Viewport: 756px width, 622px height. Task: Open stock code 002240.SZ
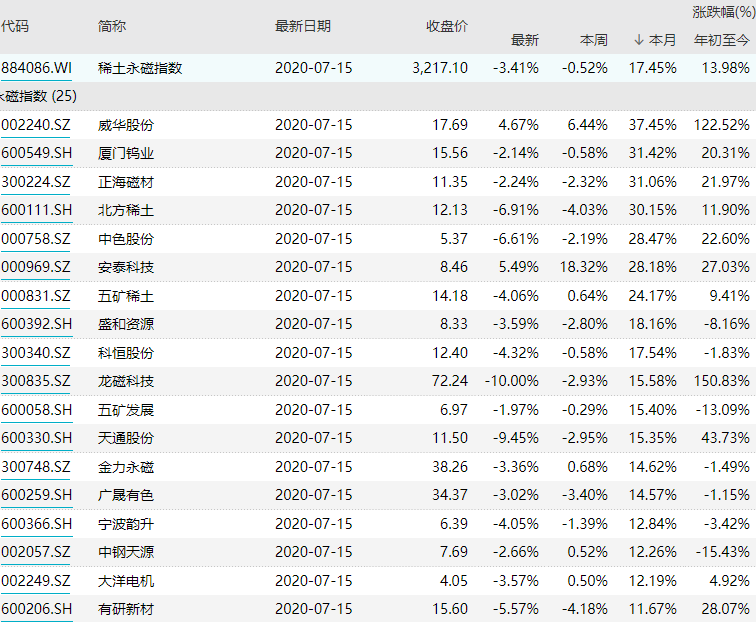[x=36, y=125]
